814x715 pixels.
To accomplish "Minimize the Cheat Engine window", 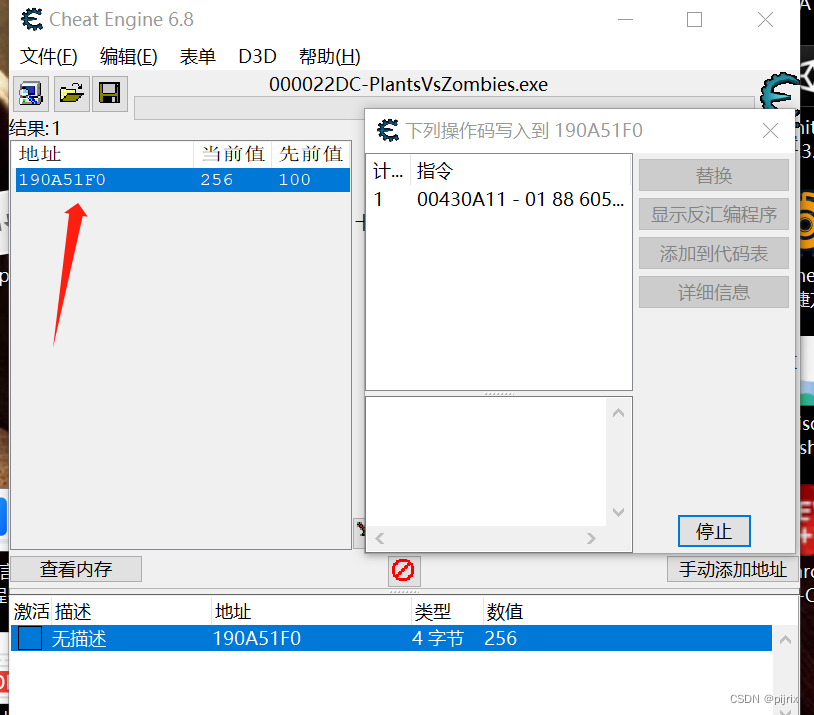I will pos(626,20).
